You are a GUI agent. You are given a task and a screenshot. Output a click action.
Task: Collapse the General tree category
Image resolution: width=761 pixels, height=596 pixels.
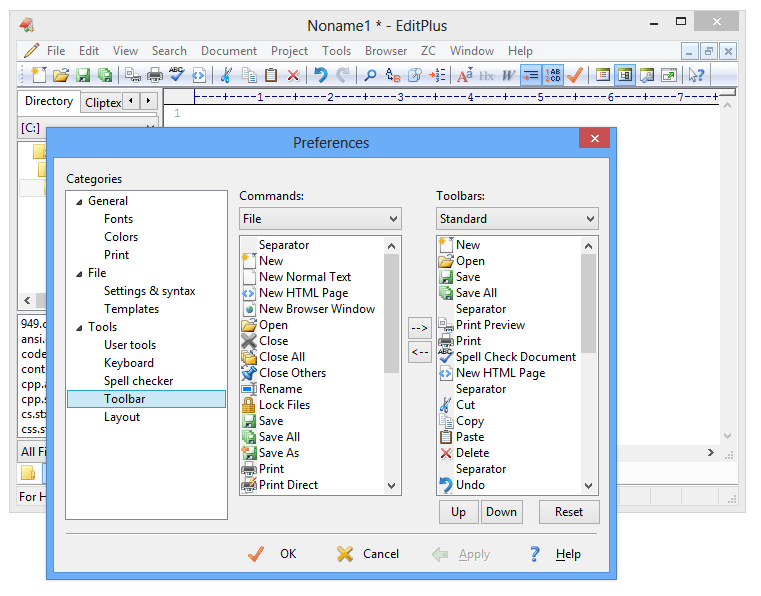(79, 201)
